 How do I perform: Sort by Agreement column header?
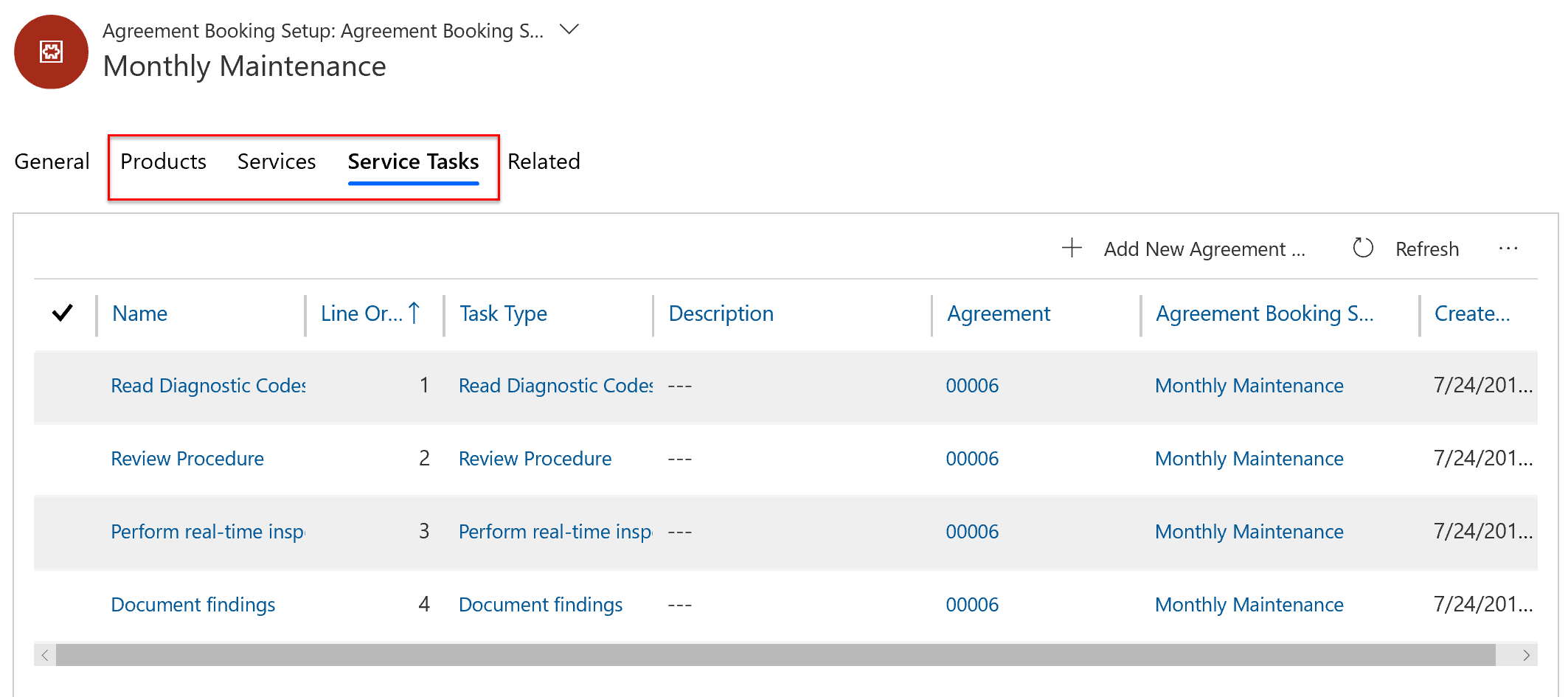click(999, 313)
